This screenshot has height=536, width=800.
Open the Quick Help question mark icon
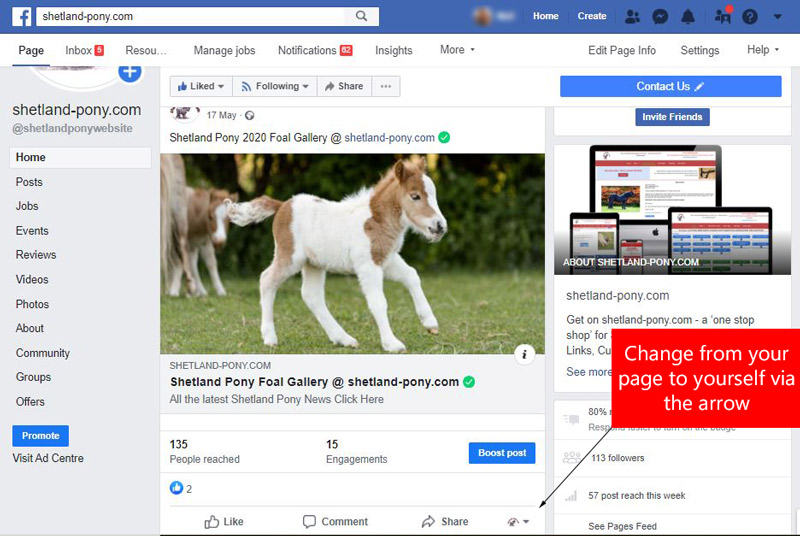point(749,17)
